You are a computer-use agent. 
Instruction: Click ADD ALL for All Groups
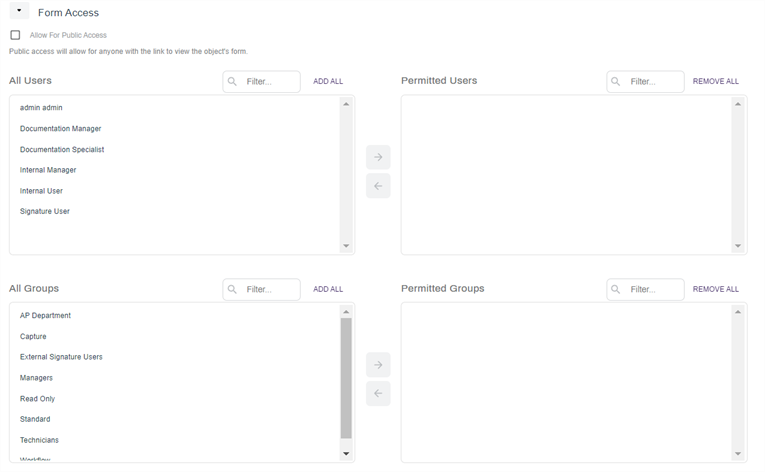[328, 289]
